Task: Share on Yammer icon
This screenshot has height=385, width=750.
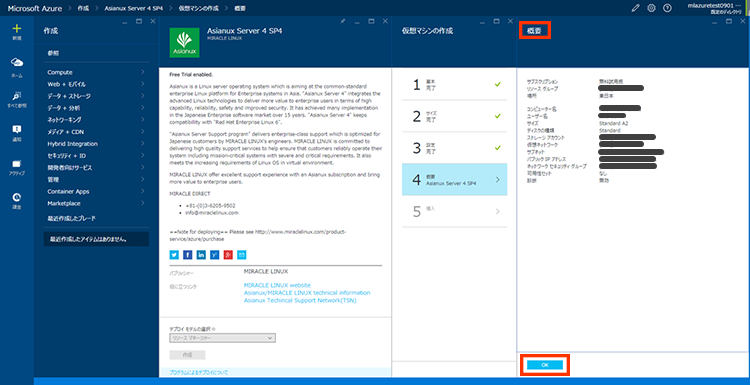Action: point(215,255)
